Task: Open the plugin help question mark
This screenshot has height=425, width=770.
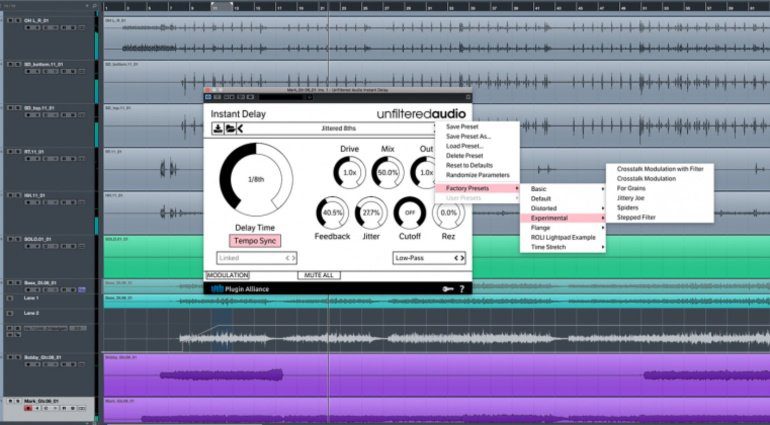Action: (x=461, y=288)
